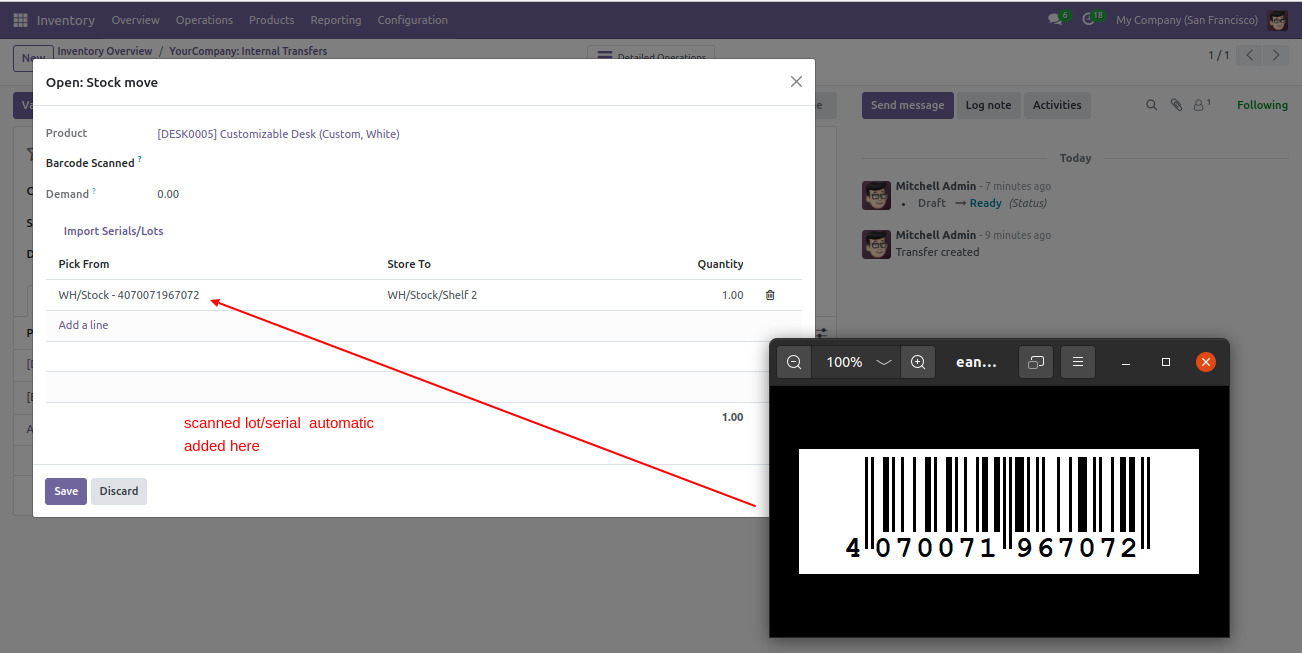This screenshot has height=653, width=1302.
Task: Click New button behind dialog
Action: coord(34,58)
